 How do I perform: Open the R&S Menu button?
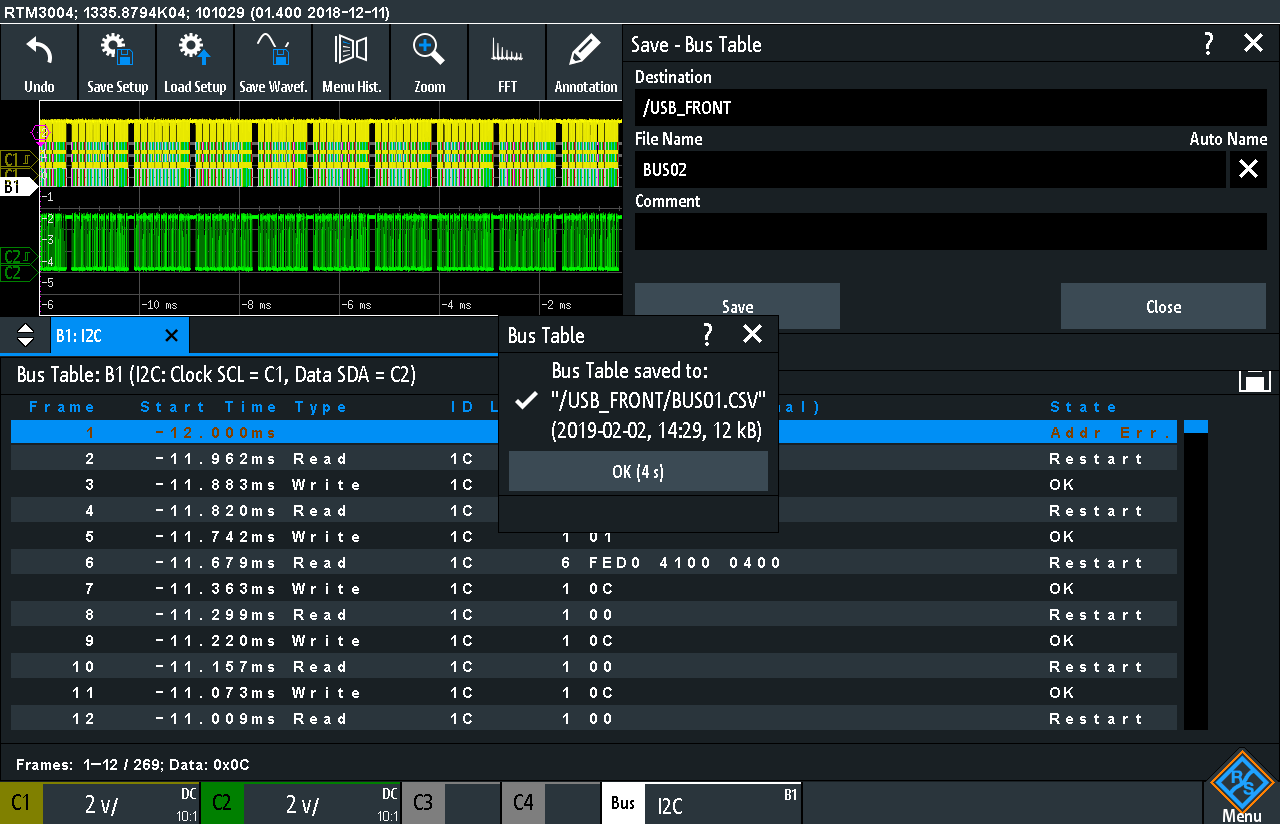1241,786
